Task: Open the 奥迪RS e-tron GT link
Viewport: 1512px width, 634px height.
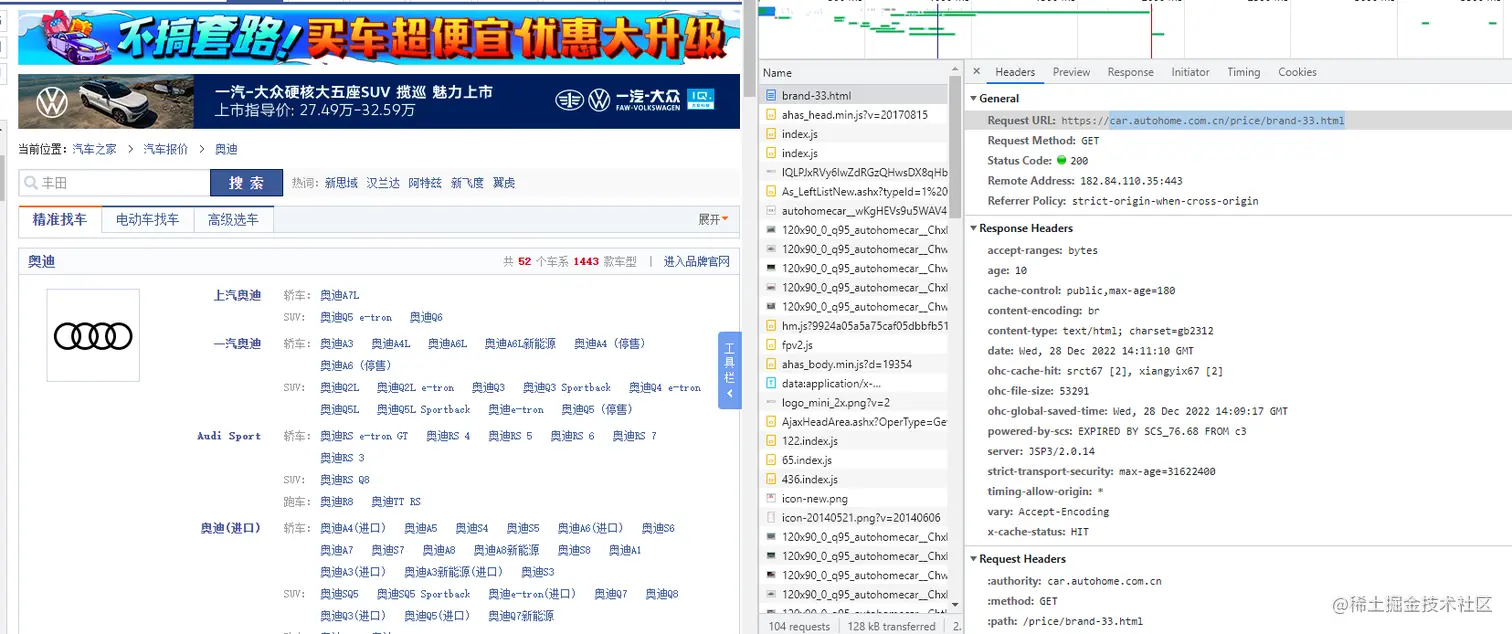Action: (x=364, y=436)
